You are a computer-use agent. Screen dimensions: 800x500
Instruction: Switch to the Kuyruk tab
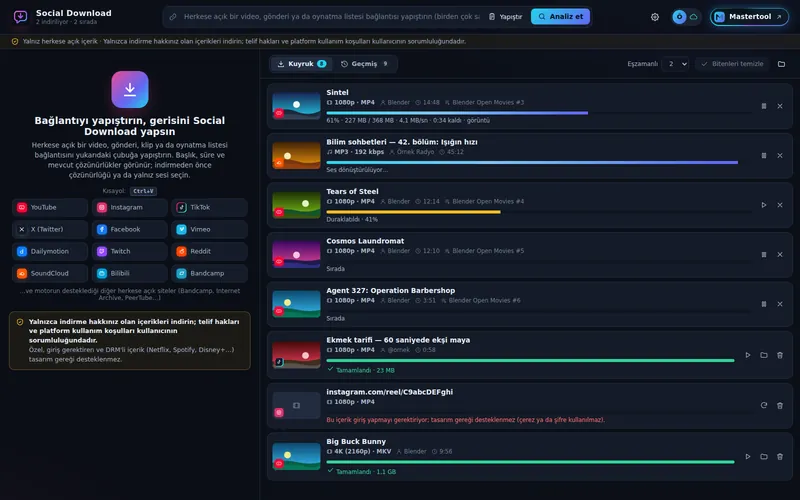(302, 64)
